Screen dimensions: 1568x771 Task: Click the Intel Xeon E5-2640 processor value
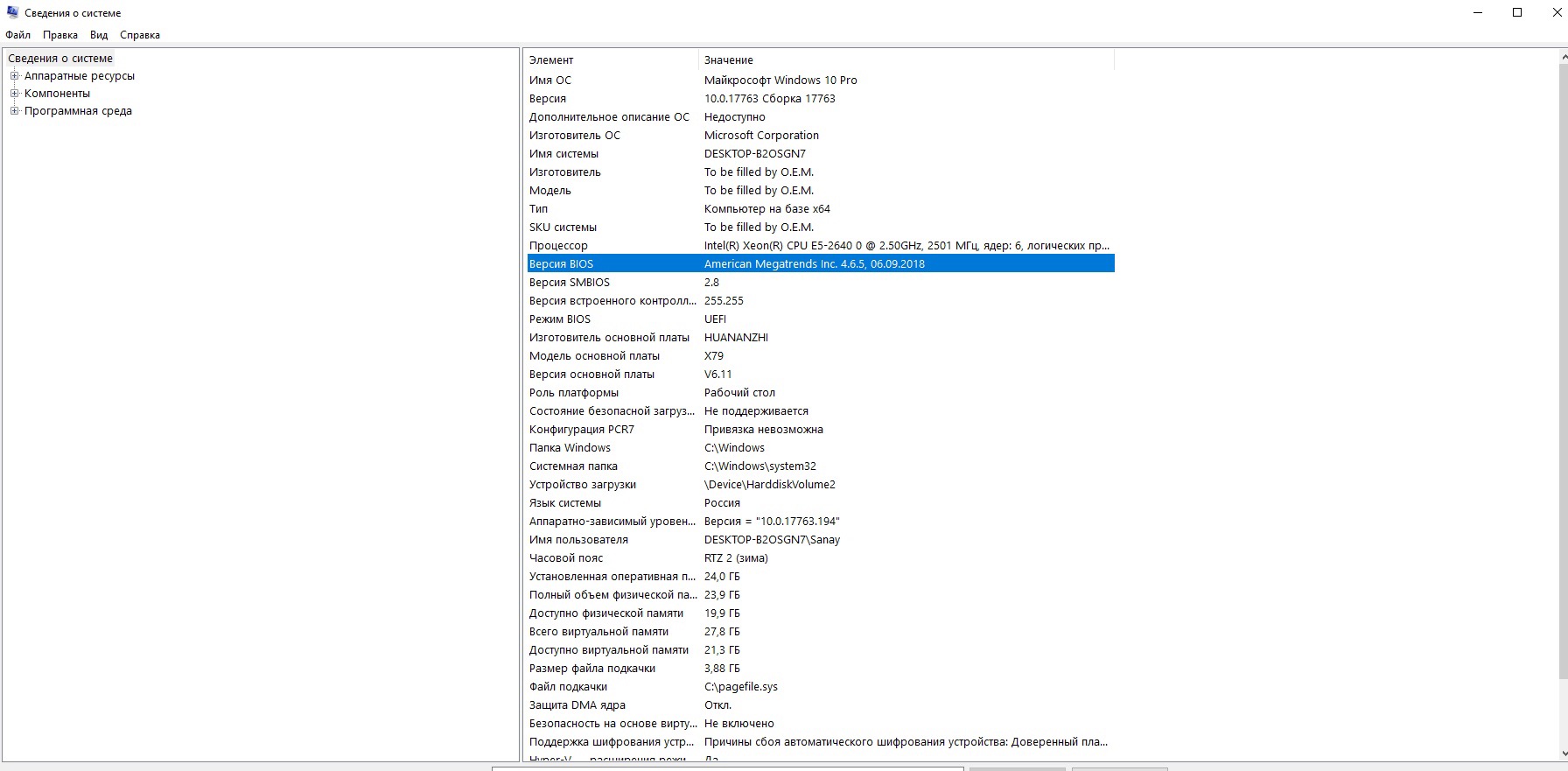pyautogui.click(x=906, y=246)
